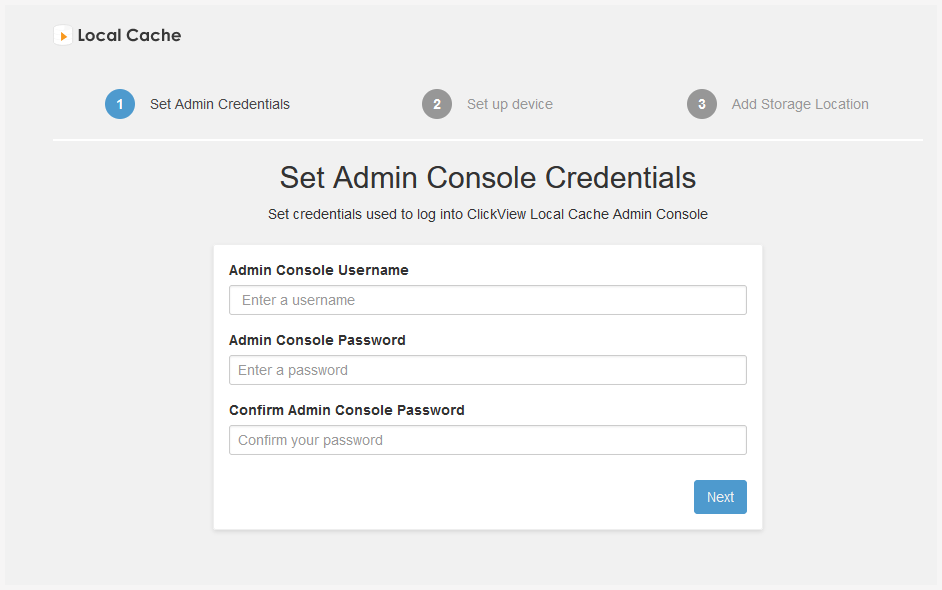Click the "Enter a username" placeholder text
The height and width of the screenshot is (590, 942).
tap(298, 300)
